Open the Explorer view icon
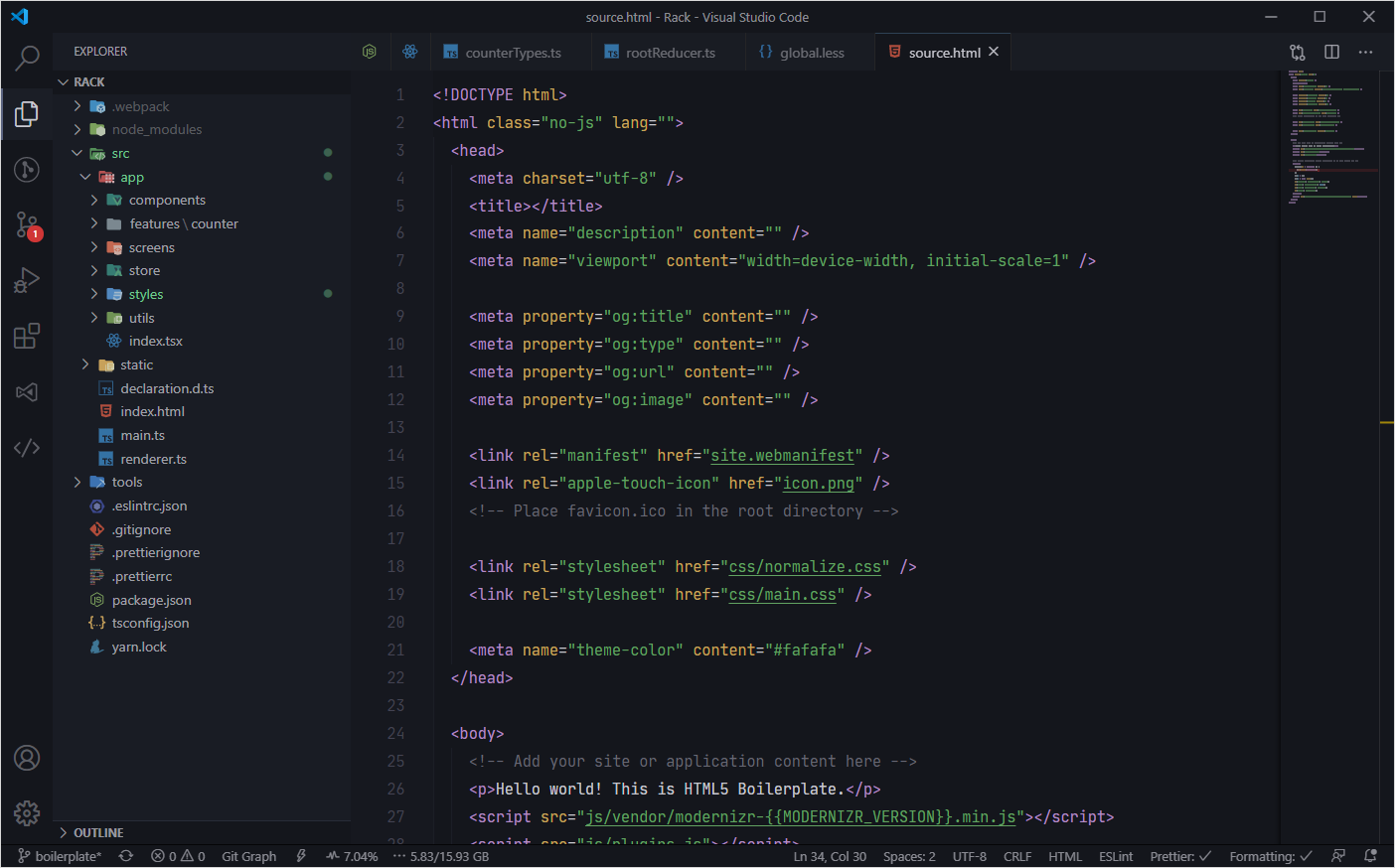This screenshot has height=868, width=1395. point(27,113)
